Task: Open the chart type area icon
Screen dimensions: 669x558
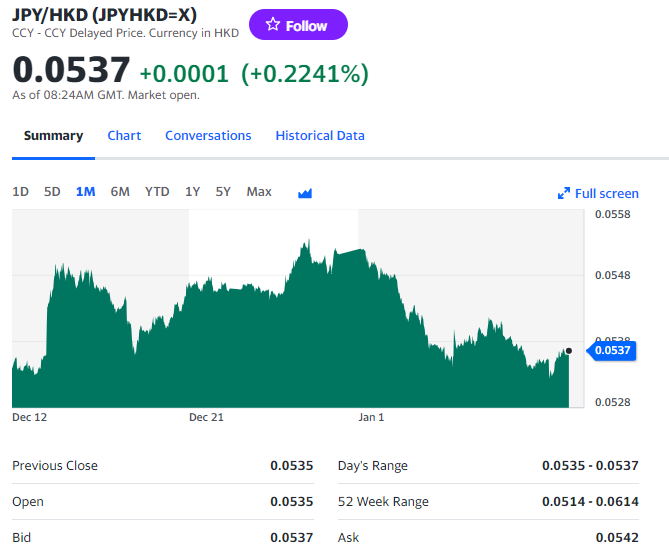Action: [305, 193]
